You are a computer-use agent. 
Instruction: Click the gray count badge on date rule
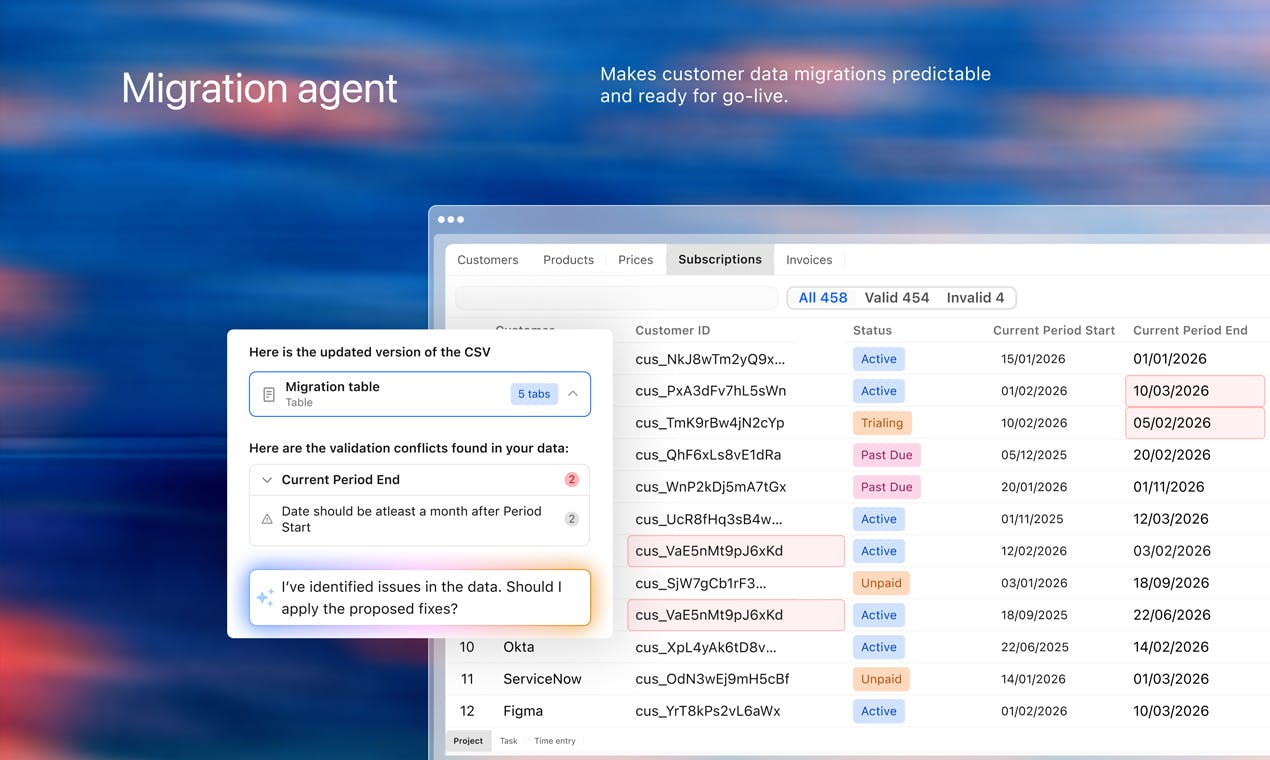(572, 519)
